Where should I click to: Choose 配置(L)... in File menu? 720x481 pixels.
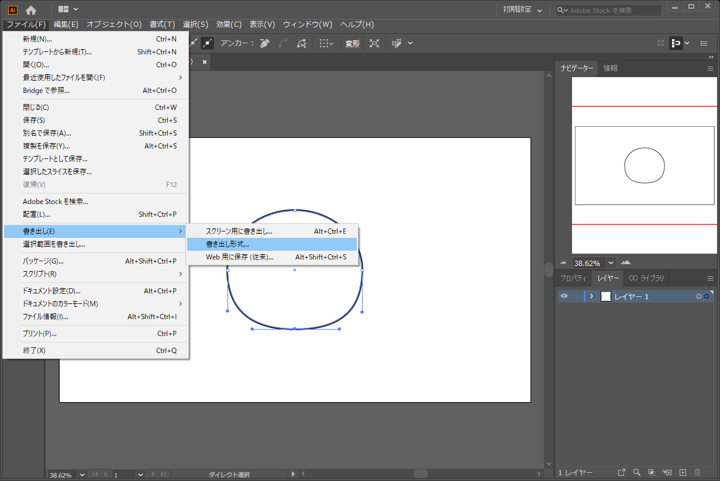click(96, 214)
